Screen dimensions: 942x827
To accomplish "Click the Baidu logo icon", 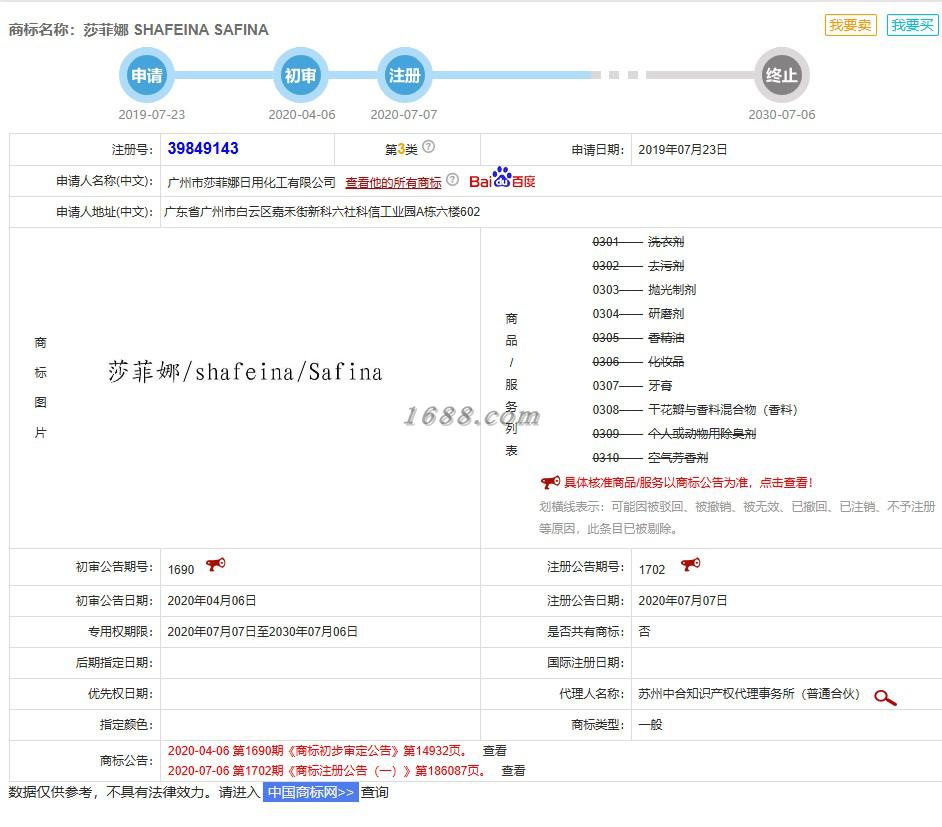I will pos(502,178).
